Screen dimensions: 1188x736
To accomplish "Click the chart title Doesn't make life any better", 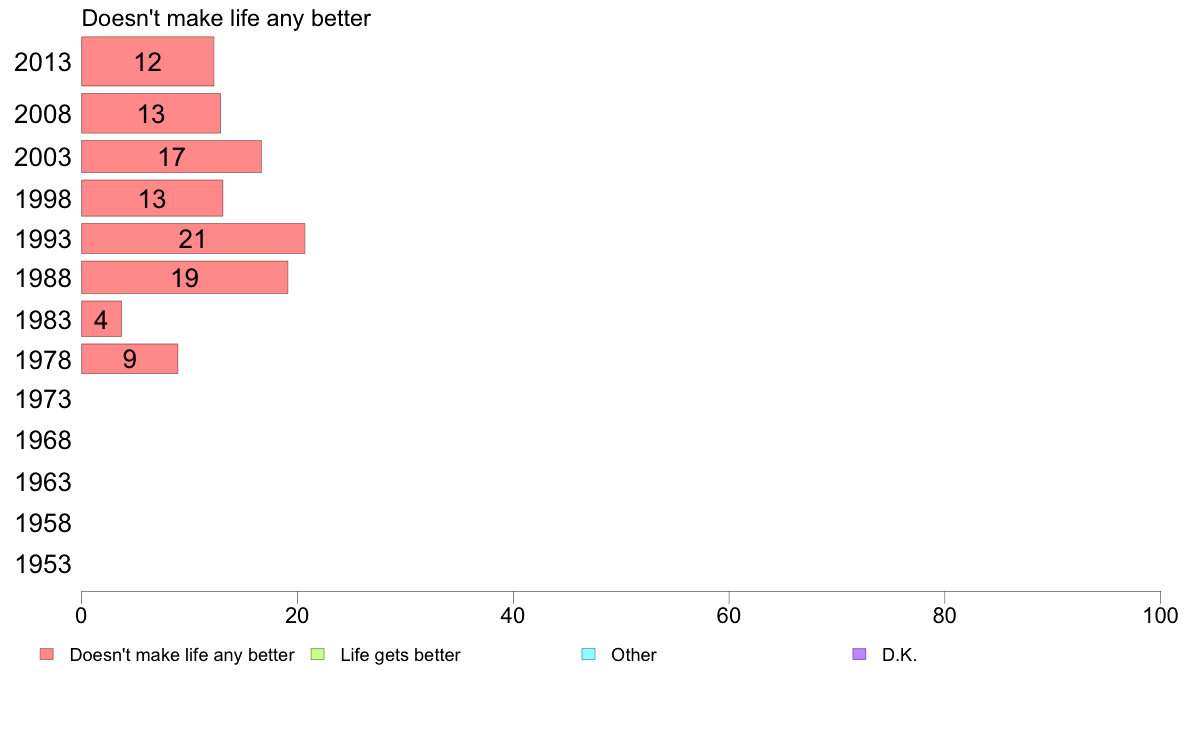I will coord(226,18).
